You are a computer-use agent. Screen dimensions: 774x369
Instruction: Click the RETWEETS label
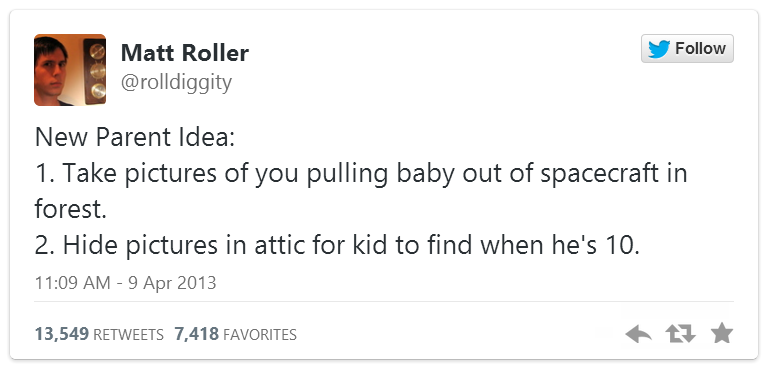click(x=128, y=335)
